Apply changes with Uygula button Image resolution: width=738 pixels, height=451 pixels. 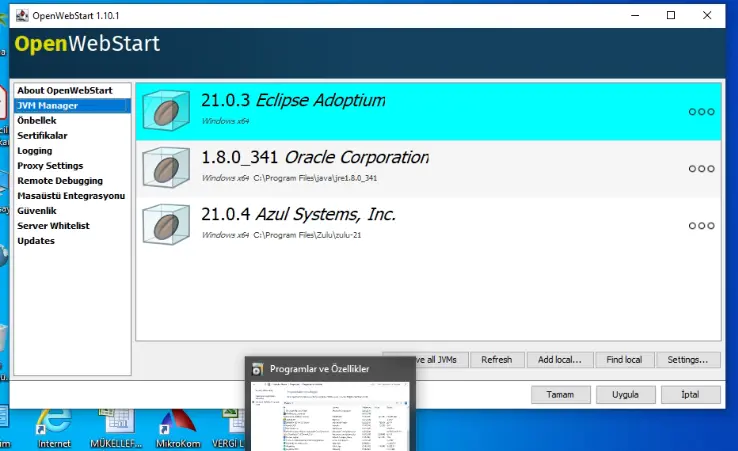[625, 395]
